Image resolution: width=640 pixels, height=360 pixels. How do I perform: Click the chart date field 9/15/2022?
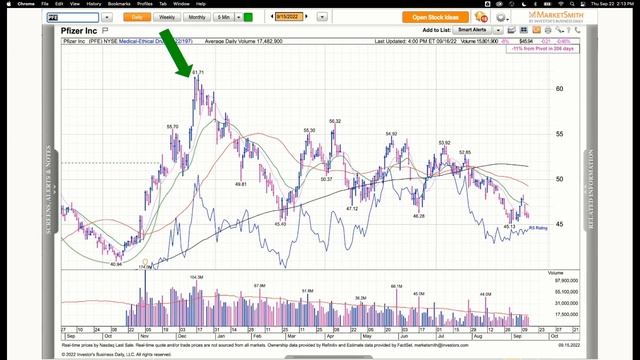[289, 17]
